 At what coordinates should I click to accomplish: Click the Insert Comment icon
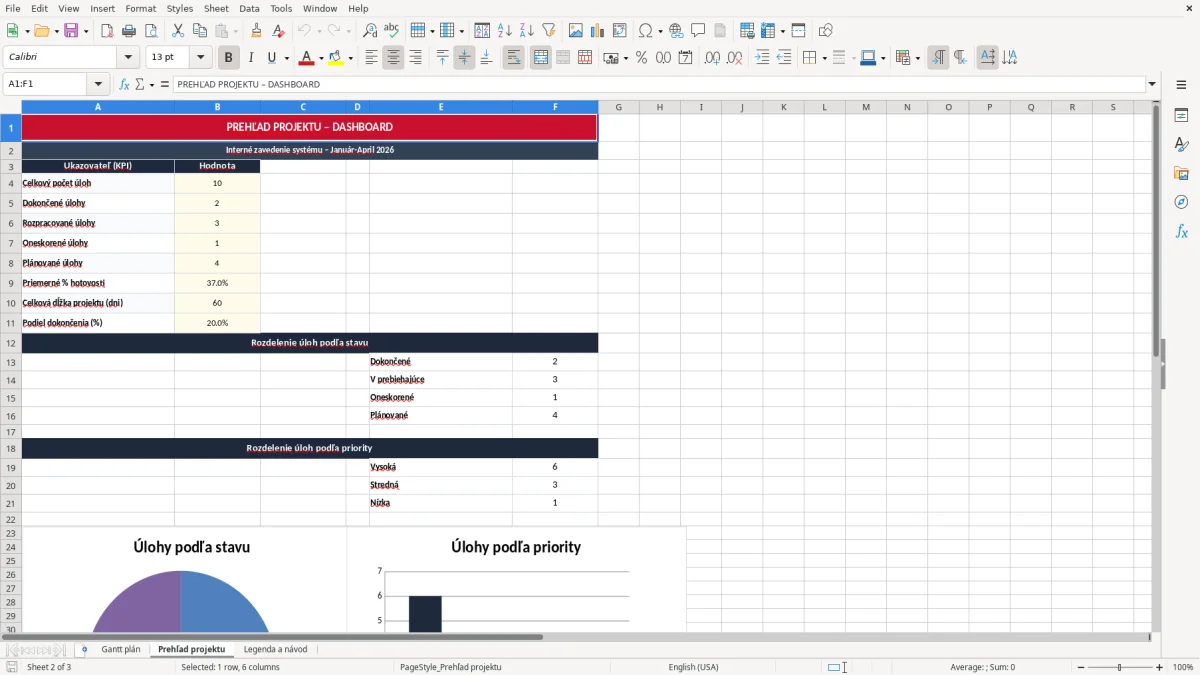pos(698,31)
